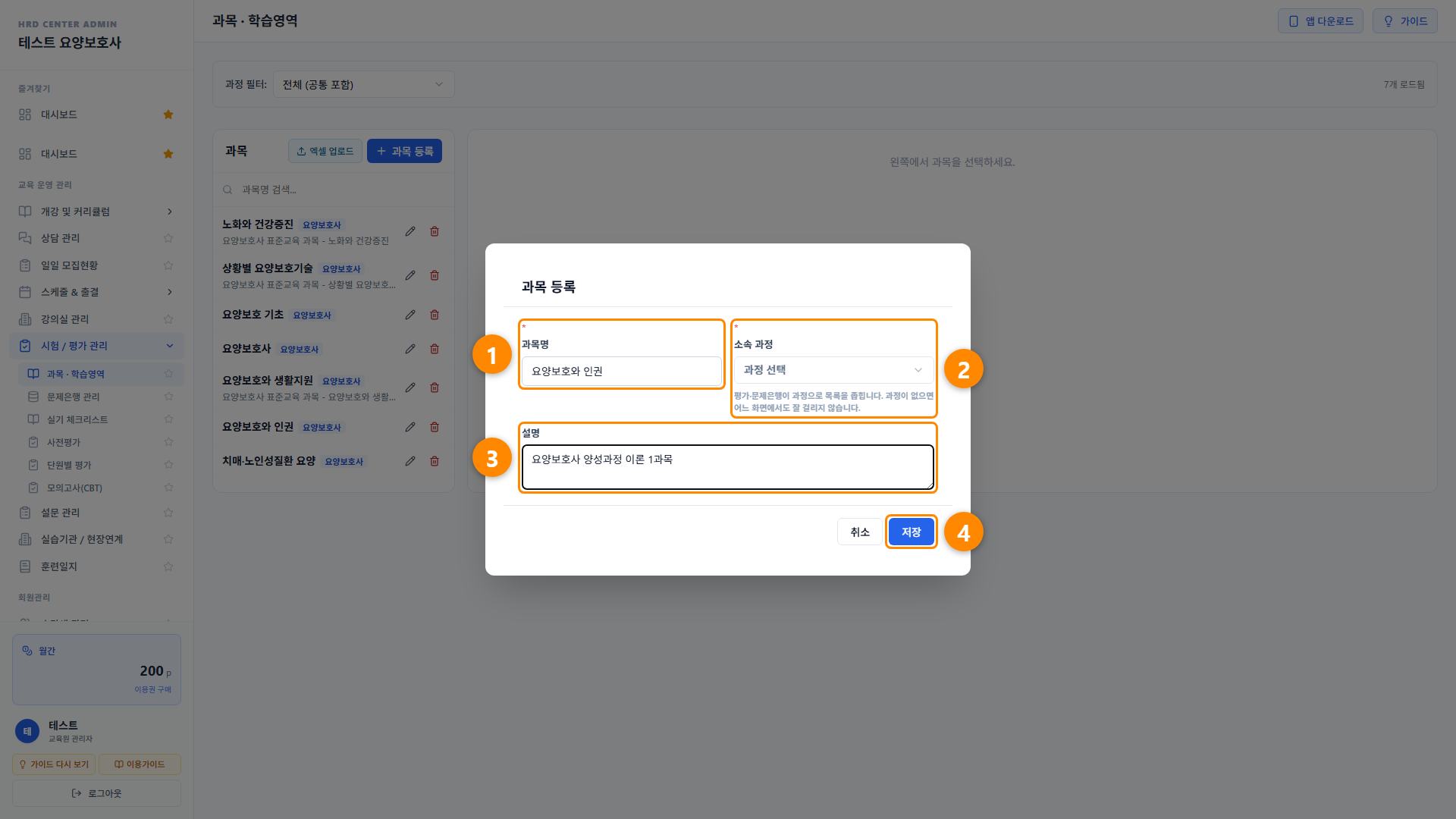Click 가이드 다시 보기 button
The width and height of the screenshot is (1456, 819).
[54, 764]
